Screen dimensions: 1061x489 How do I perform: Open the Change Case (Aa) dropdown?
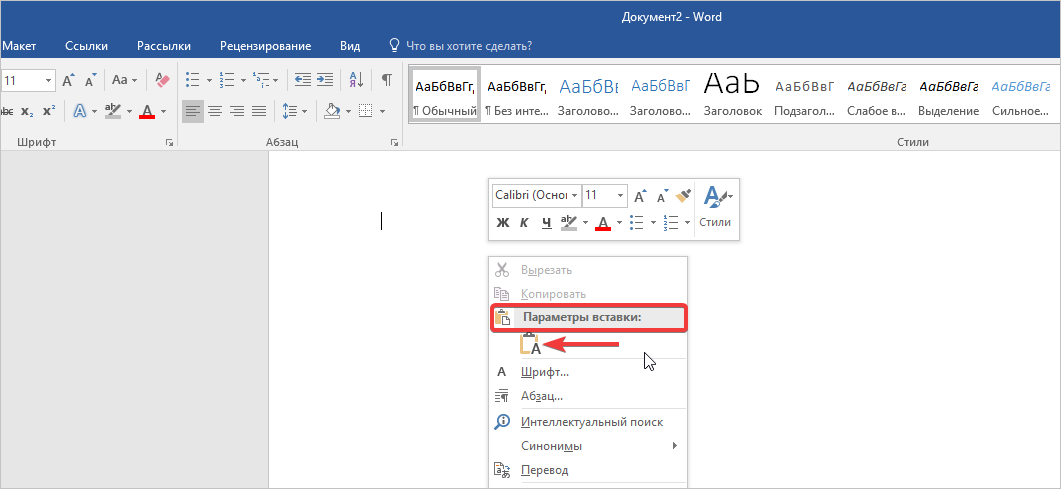pyautogui.click(x=125, y=80)
